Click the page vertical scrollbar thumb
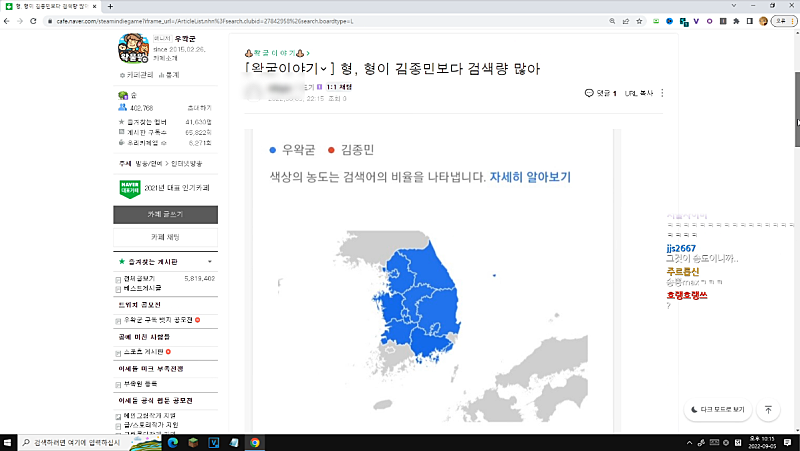 [x=797, y=109]
